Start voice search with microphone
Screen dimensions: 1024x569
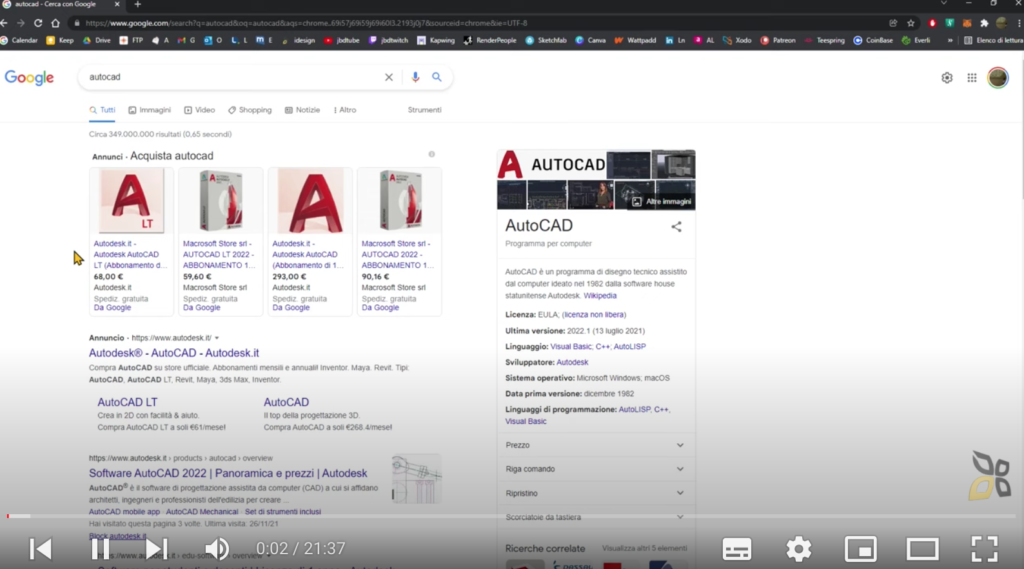415,77
